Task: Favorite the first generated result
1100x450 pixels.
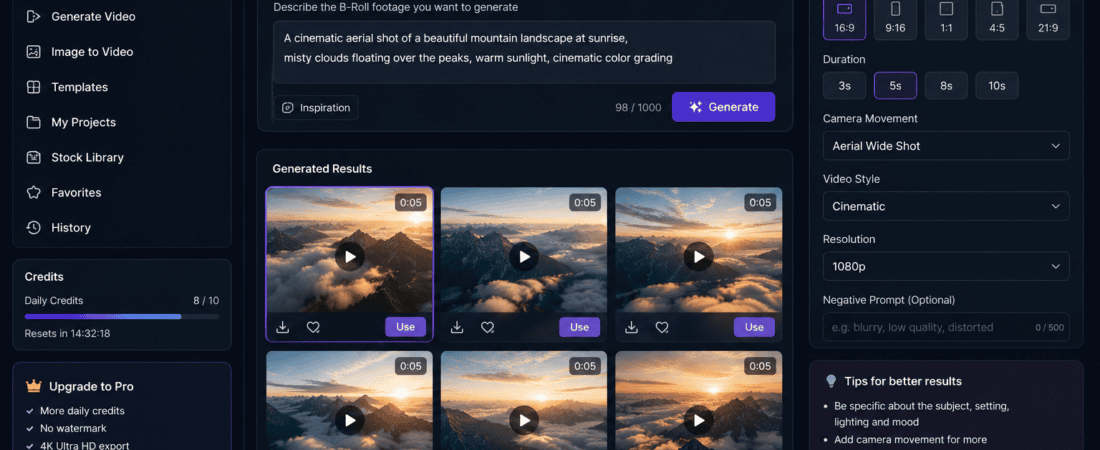Action: tap(314, 327)
